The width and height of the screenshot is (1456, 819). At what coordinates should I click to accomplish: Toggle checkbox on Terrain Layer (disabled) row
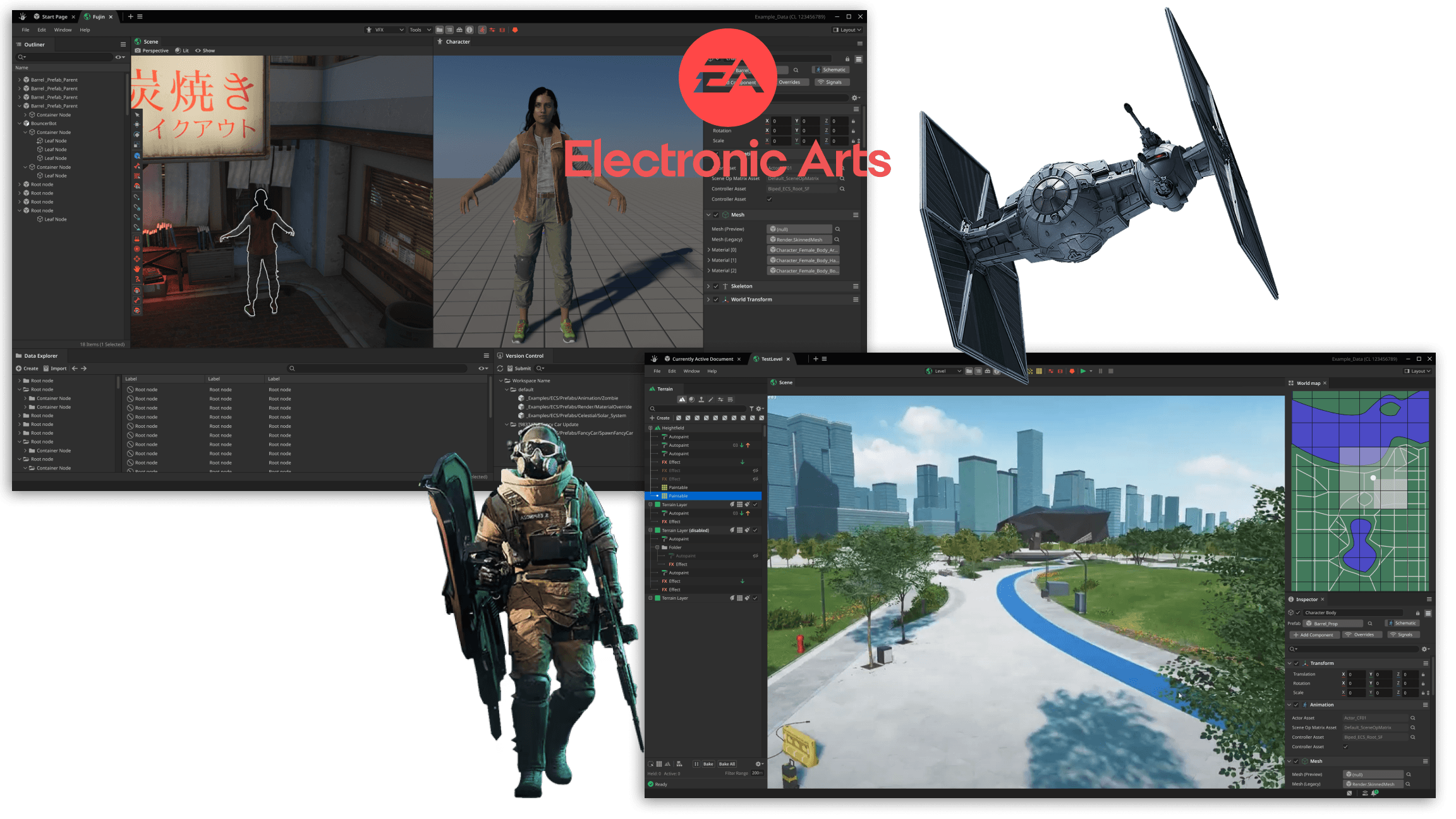pos(755,530)
